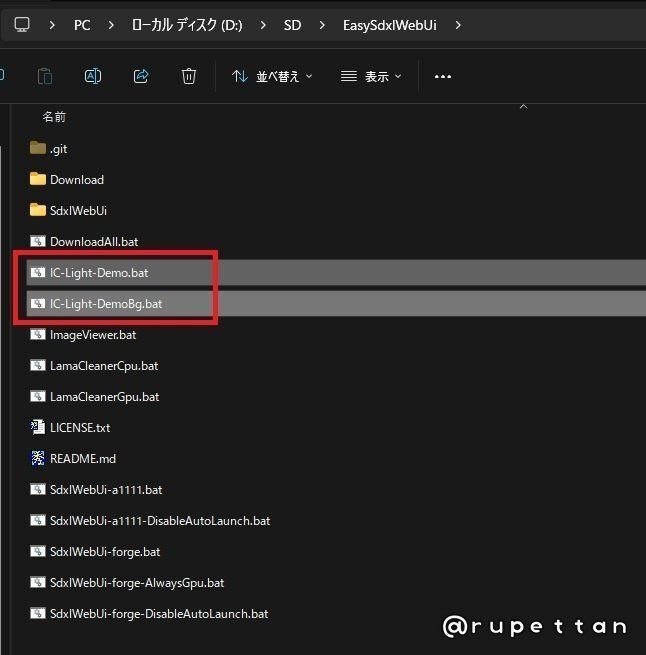The width and height of the screenshot is (646, 655).
Task: Open the three-dot See more menu
Action: tap(443, 76)
